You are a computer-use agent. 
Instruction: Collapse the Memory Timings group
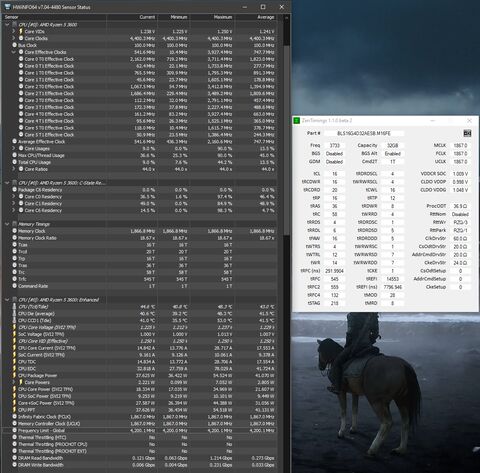7,224
